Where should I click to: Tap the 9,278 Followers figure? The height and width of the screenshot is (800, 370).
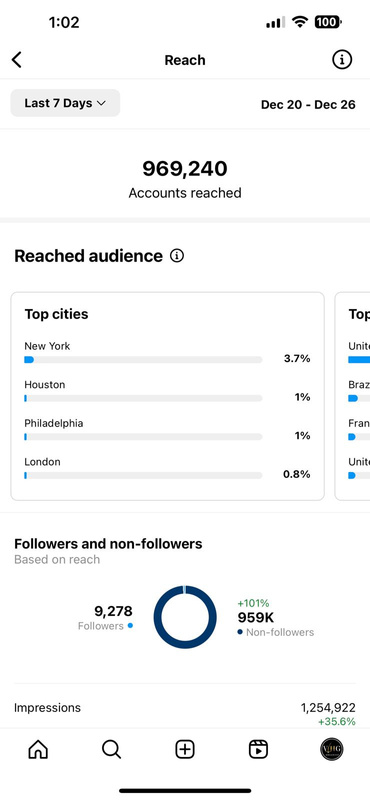105,617
